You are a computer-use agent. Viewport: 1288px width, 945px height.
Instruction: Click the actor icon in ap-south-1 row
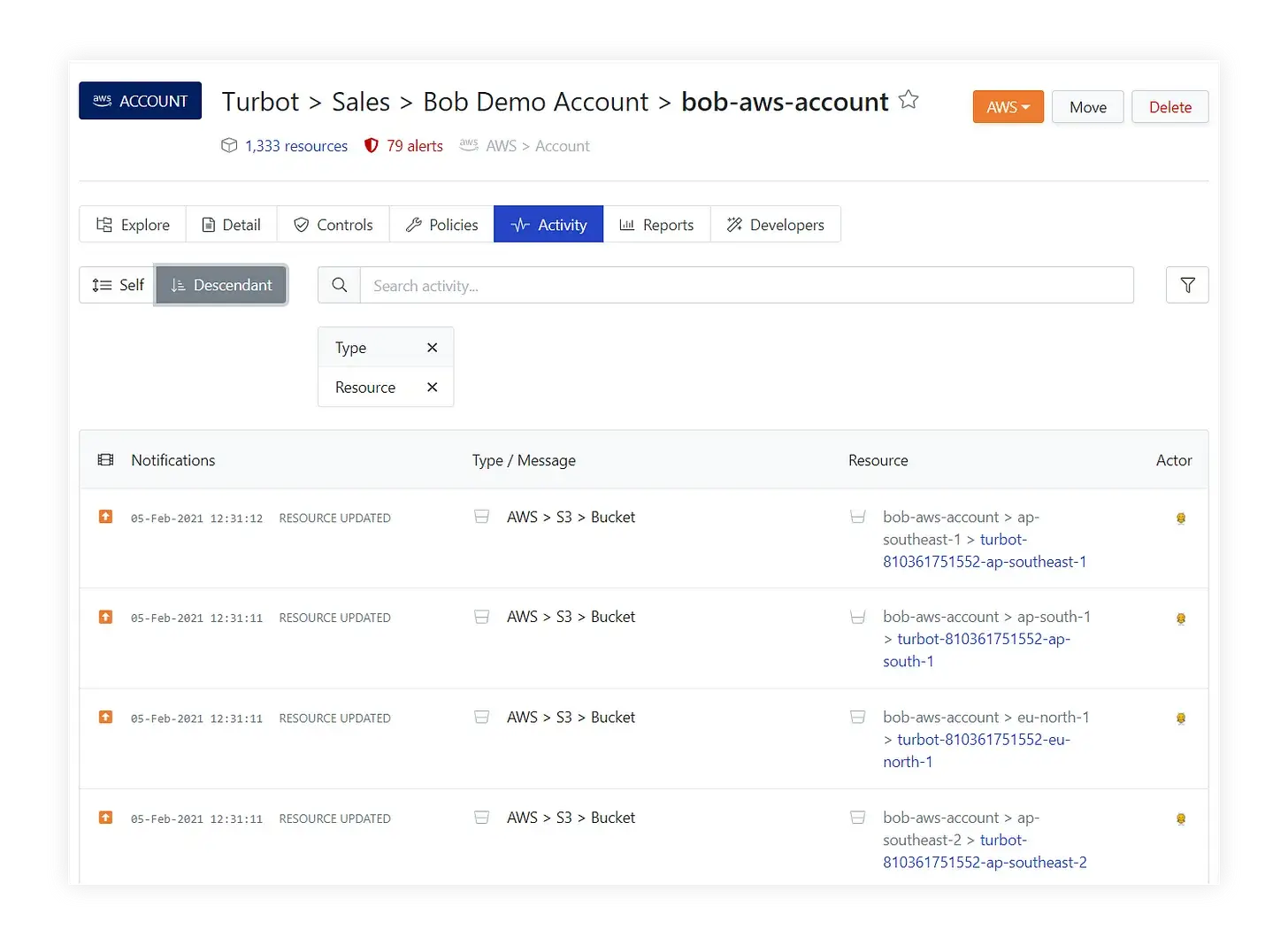(1180, 618)
